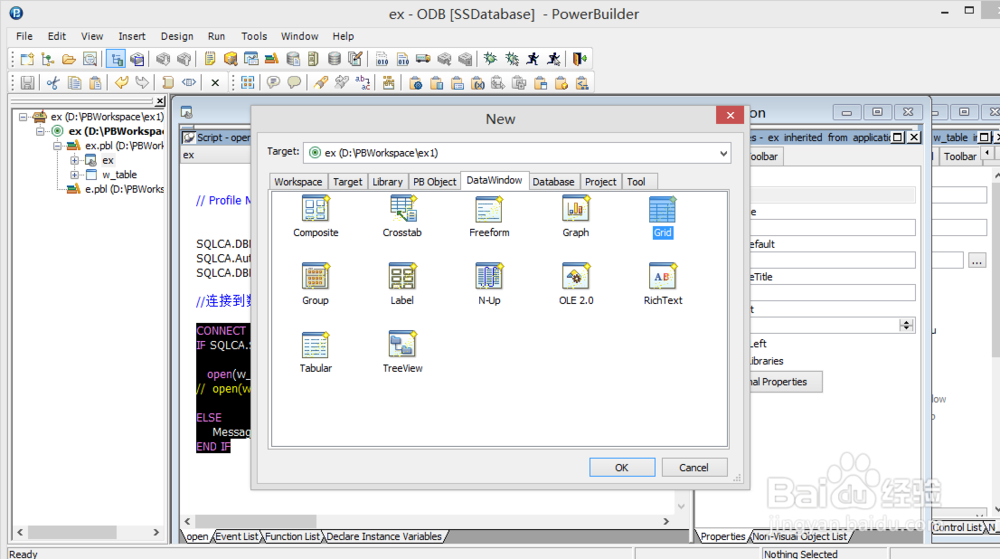Collapse the bold ex target node
The image size is (1000, 559).
(x=40, y=131)
